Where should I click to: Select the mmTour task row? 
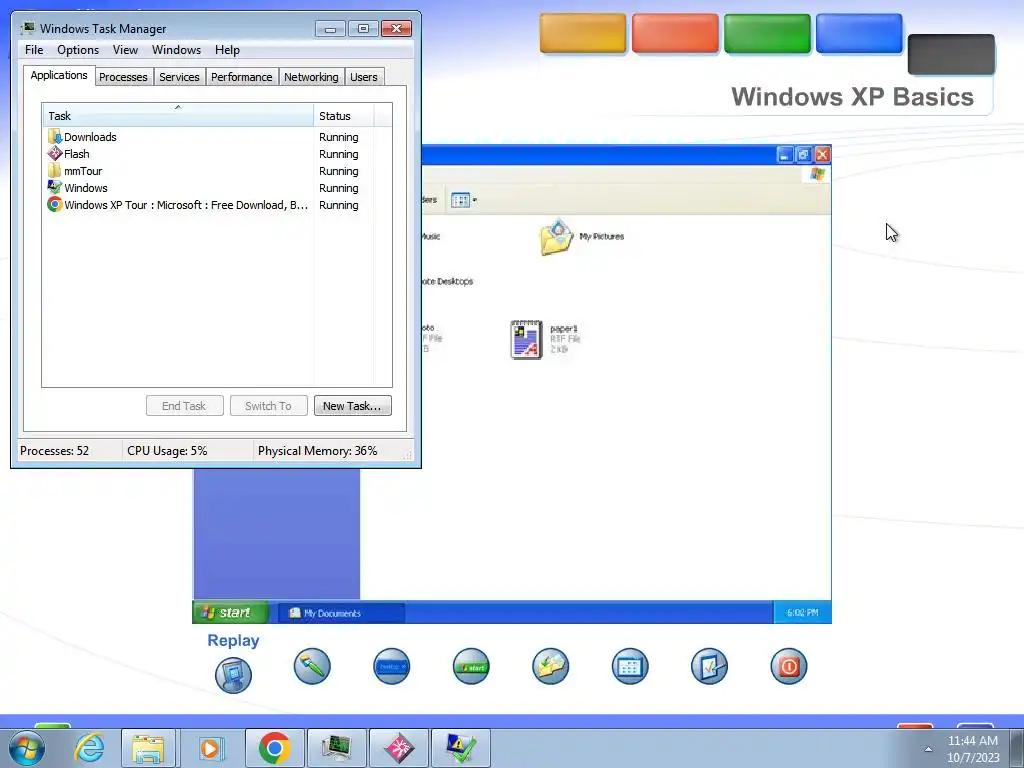click(209, 171)
